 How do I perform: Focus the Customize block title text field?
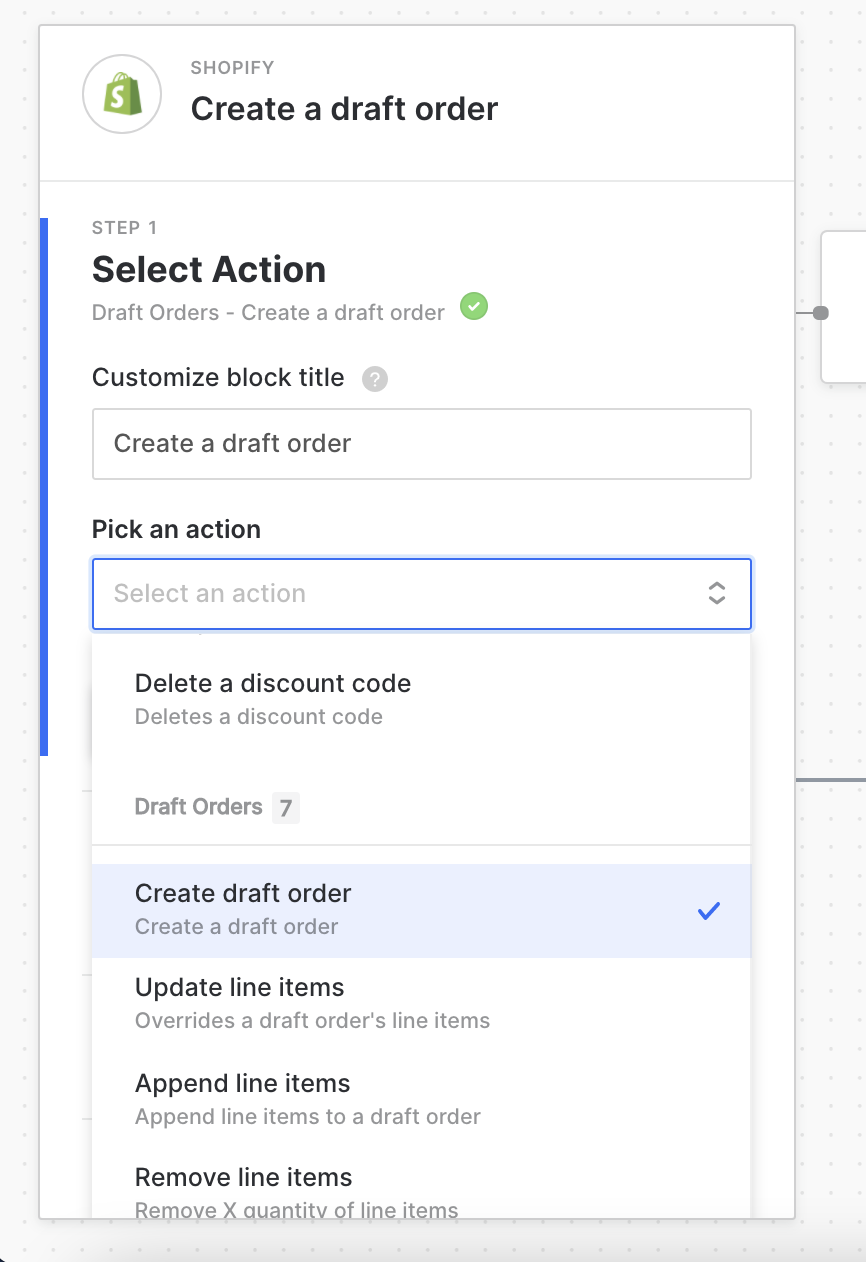click(x=421, y=443)
